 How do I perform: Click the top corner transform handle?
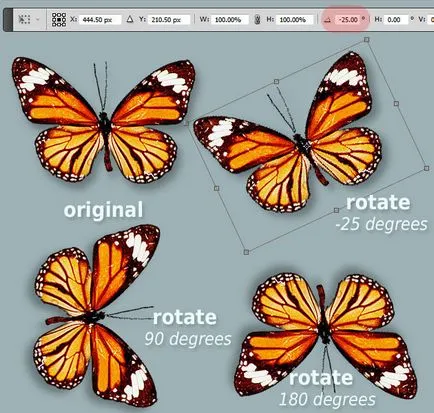(x=366, y=40)
